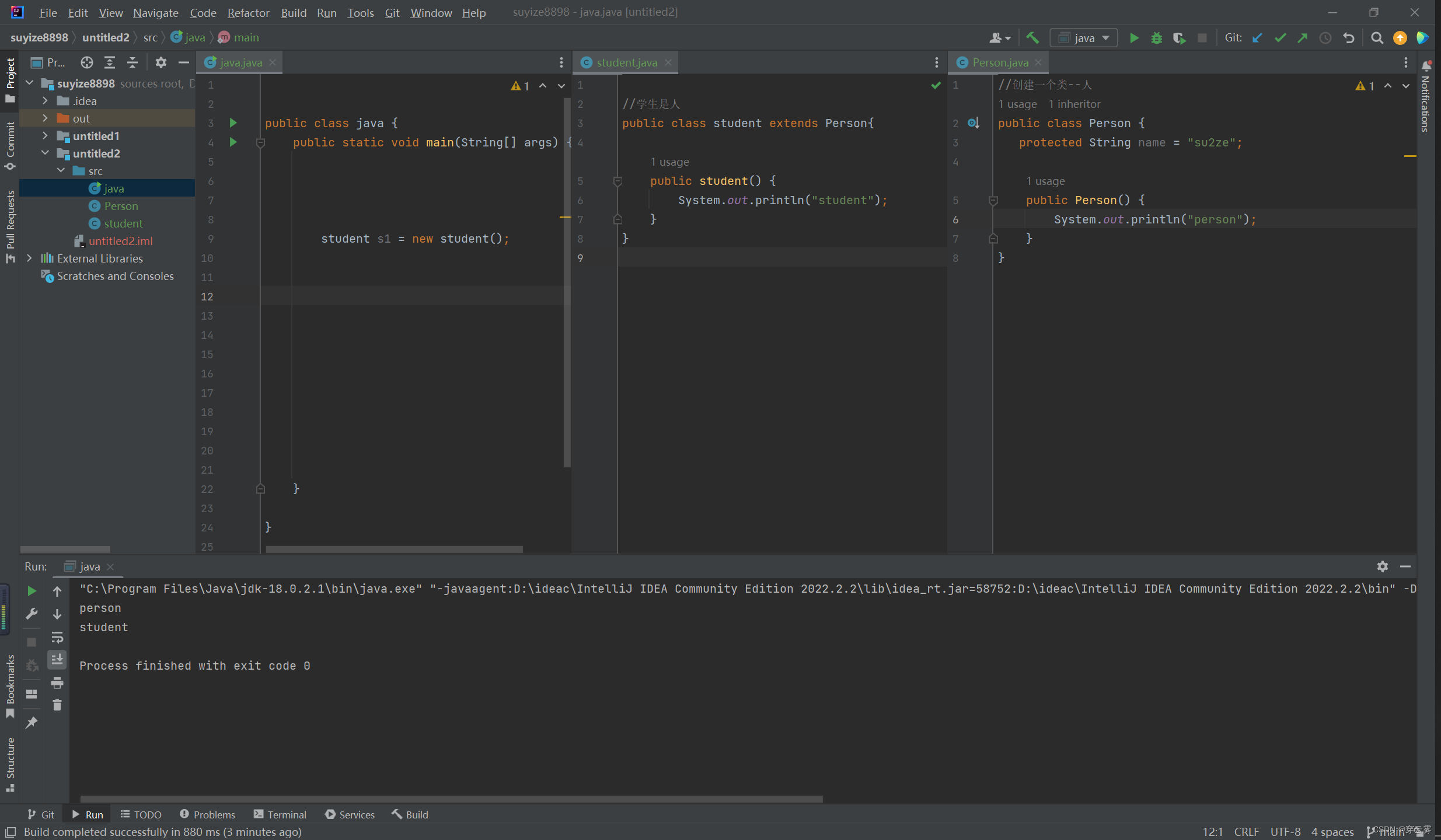Click Select Opened File target icon
This screenshot has width=1441, height=840.
pyautogui.click(x=87, y=62)
